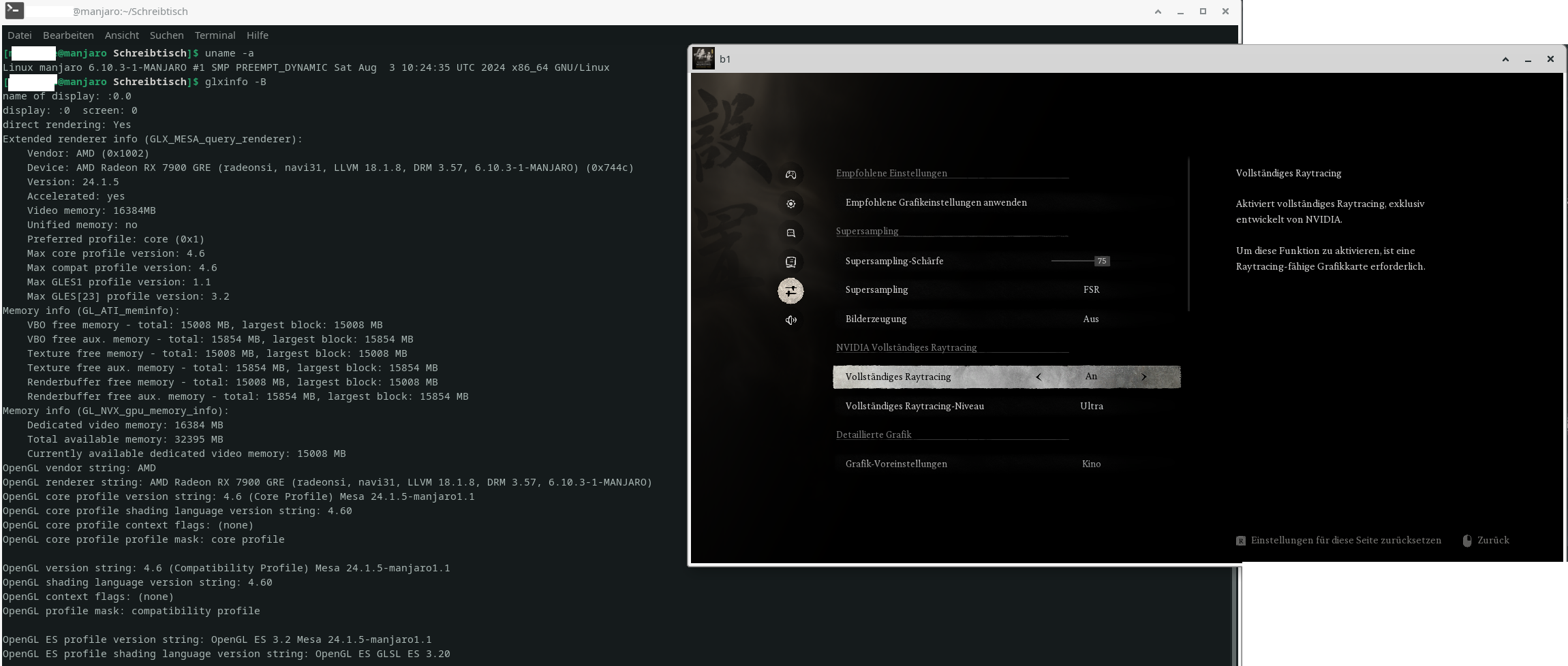Click 'Max core profile version: 4.6' line
Image resolution: width=1568 pixels, height=666 pixels.
116,253
